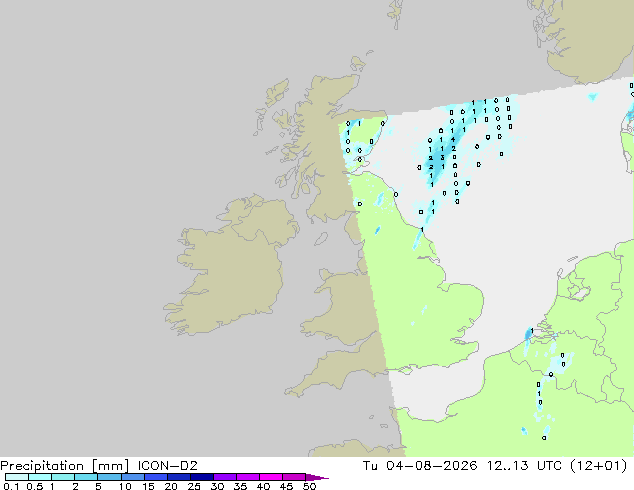Click the 15 mm legend swatch
634x490 pixels.
[156, 477]
